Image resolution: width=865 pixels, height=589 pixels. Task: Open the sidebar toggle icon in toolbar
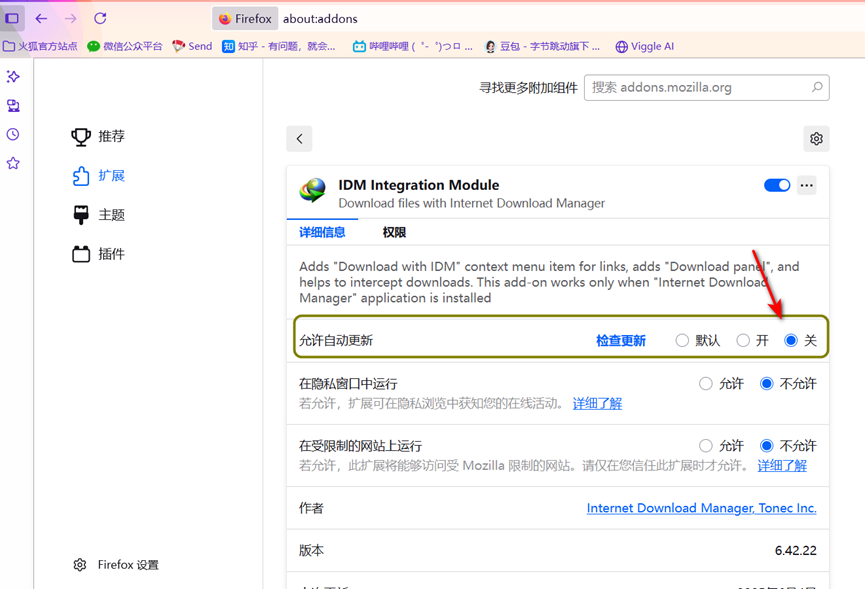click(x=12, y=19)
